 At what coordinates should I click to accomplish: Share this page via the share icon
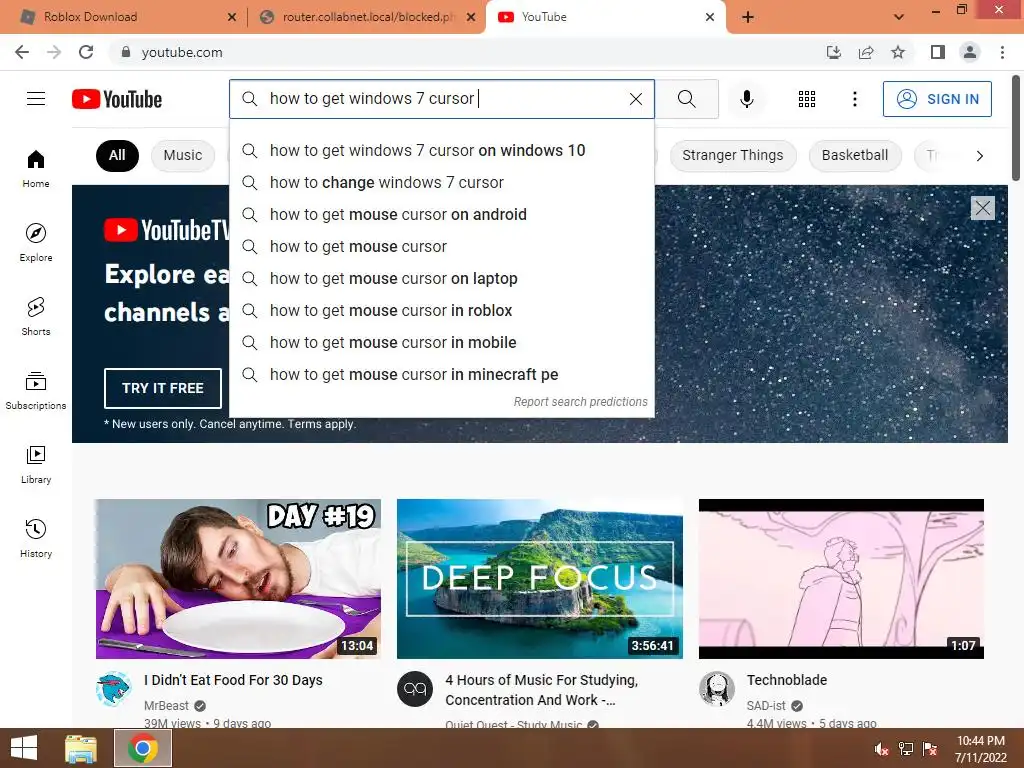pos(866,52)
